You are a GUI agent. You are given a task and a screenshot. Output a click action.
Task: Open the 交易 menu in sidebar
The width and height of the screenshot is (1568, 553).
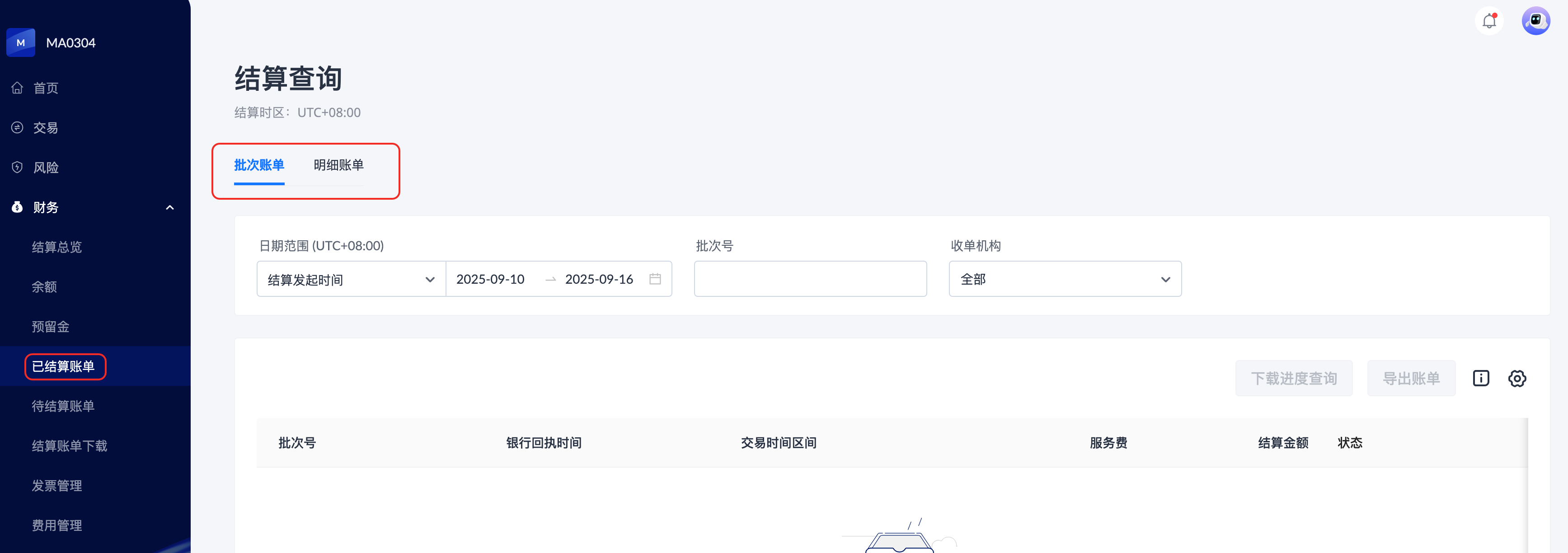pyautogui.click(x=46, y=128)
